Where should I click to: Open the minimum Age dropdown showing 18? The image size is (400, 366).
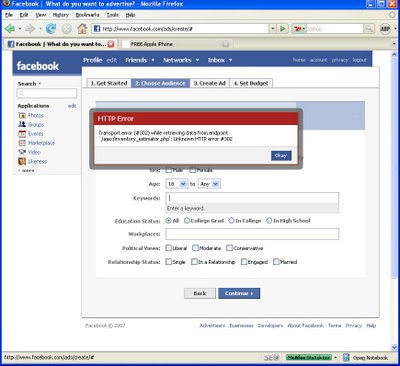click(177, 184)
